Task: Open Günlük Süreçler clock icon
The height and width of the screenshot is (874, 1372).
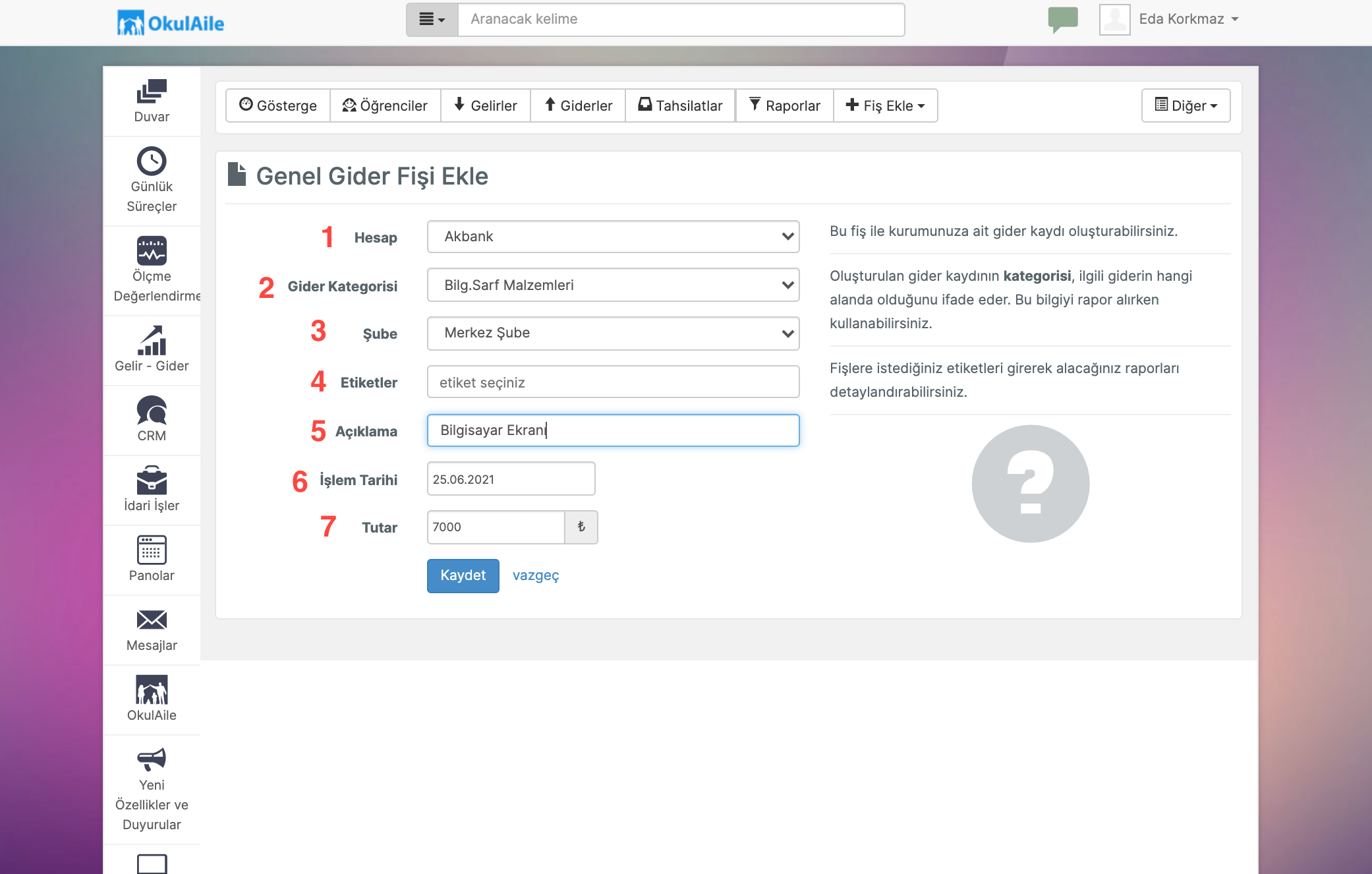Action: point(152,161)
